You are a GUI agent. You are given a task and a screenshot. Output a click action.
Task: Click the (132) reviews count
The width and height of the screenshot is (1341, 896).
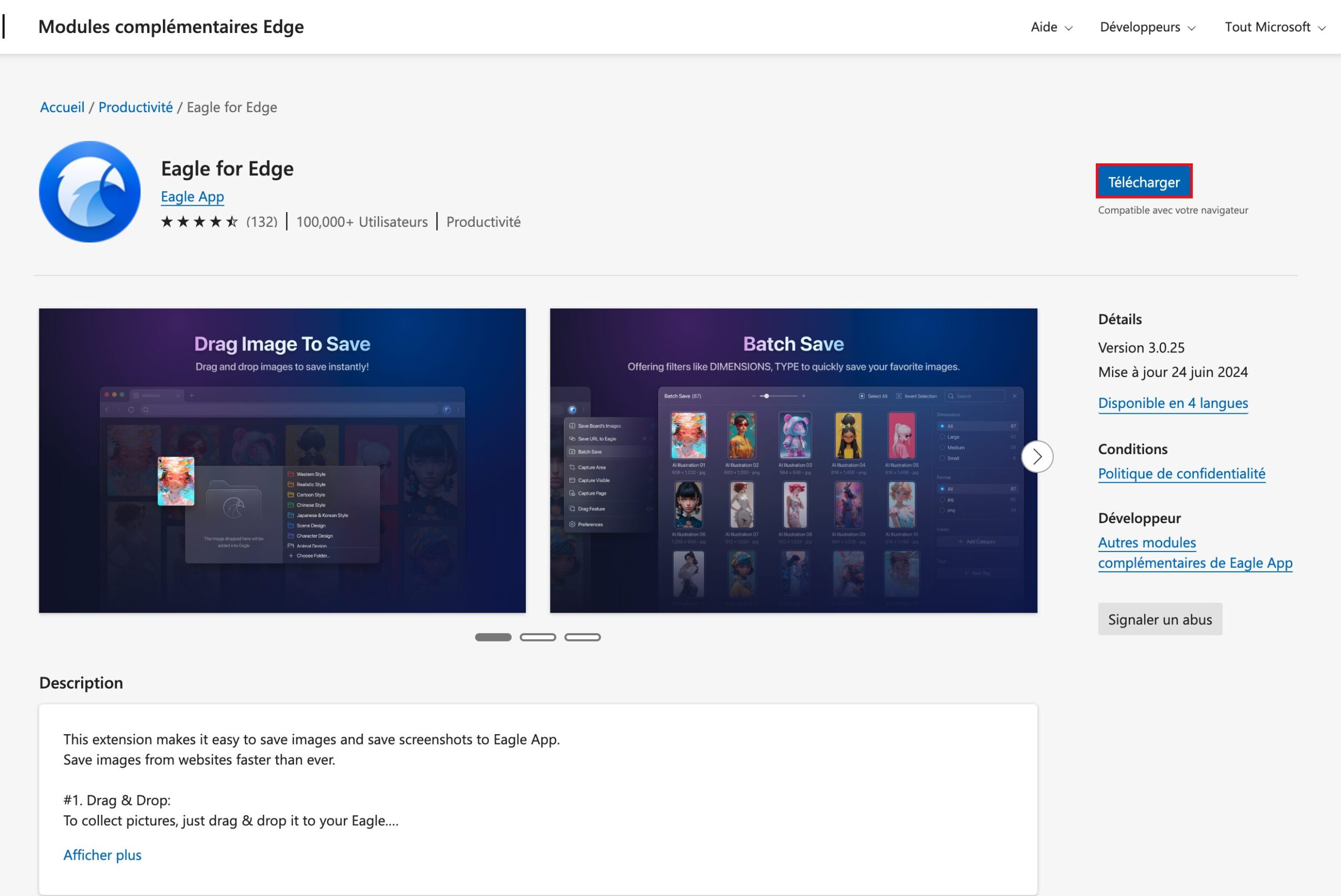pyautogui.click(x=262, y=222)
